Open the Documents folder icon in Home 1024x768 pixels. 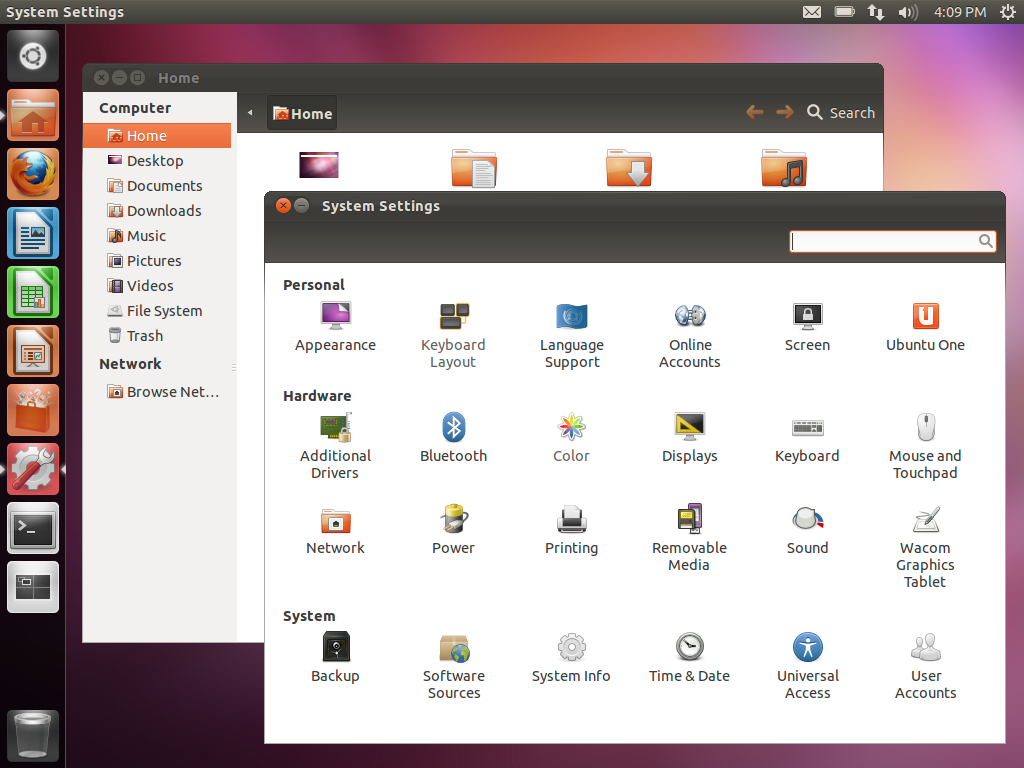point(474,168)
